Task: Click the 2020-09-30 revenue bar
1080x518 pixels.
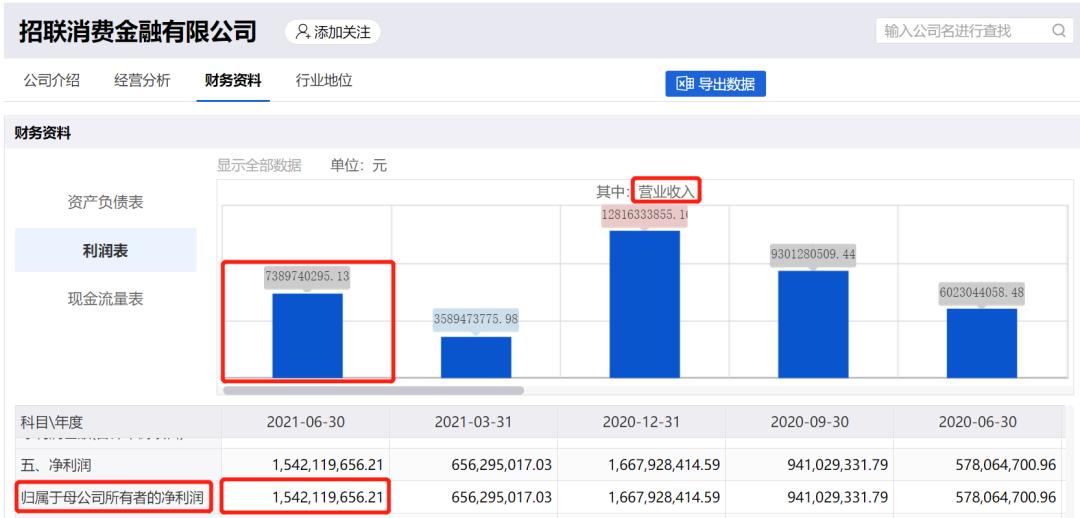Action: click(x=813, y=324)
